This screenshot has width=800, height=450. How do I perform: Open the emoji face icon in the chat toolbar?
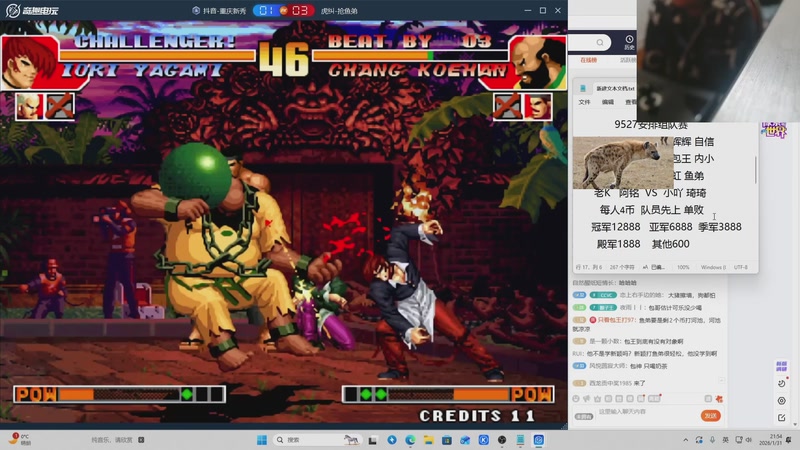coord(576,398)
